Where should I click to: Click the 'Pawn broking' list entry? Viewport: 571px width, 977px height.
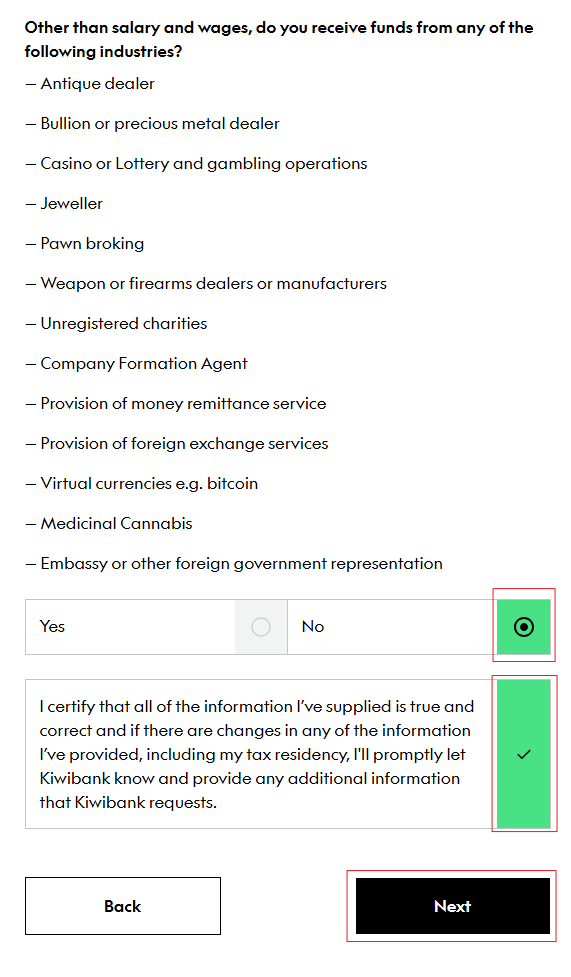click(x=85, y=243)
